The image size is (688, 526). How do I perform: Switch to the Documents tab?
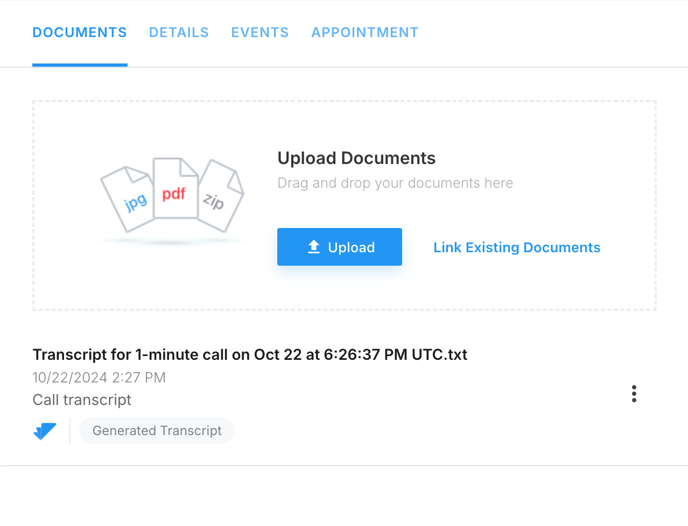click(x=80, y=32)
